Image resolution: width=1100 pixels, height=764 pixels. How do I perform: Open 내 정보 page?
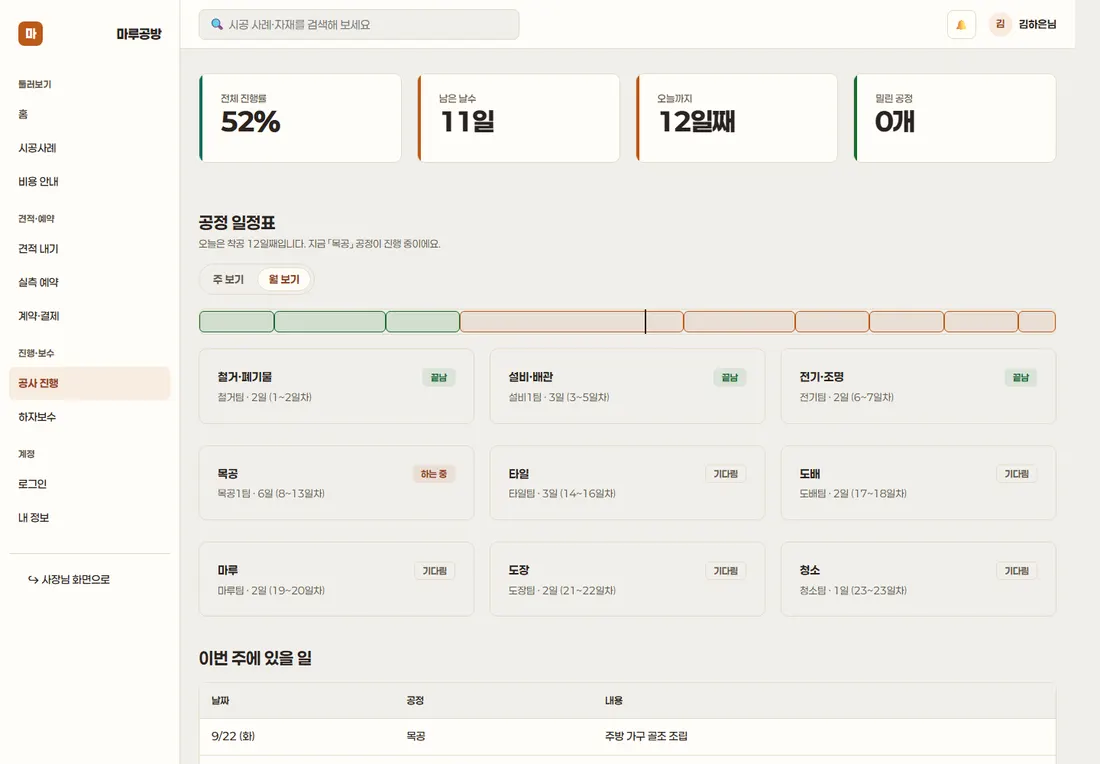pyautogui.click(x=89, y=518)
